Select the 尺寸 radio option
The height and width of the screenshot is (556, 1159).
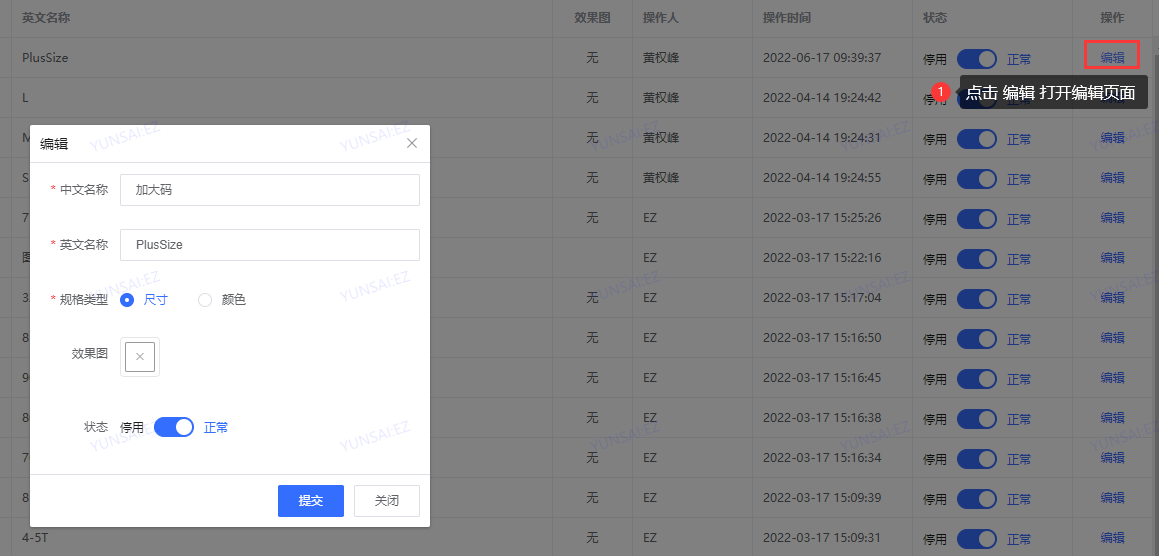pyautogui.click(x=127, y=299)
